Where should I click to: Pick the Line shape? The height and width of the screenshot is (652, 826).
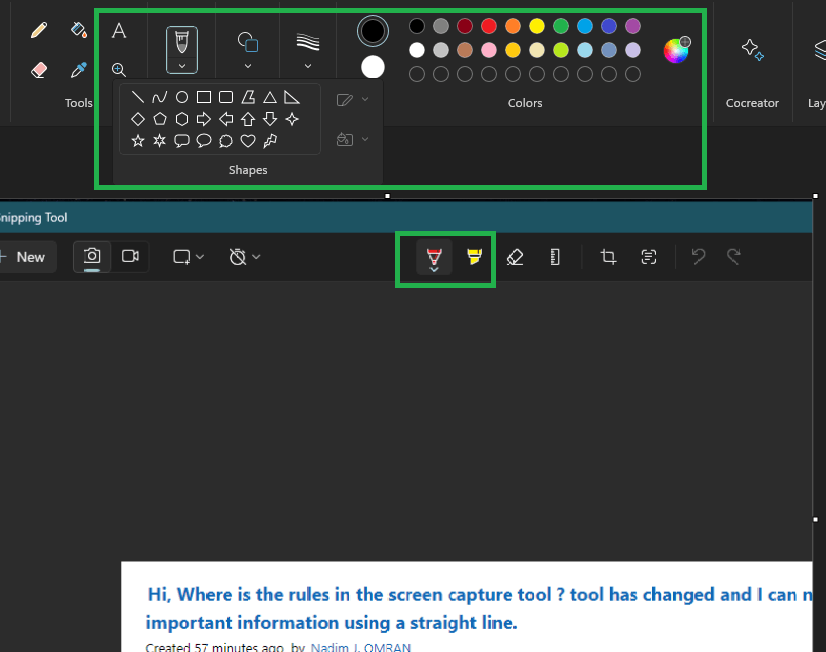pyautogui.click(x=137, y=97)
